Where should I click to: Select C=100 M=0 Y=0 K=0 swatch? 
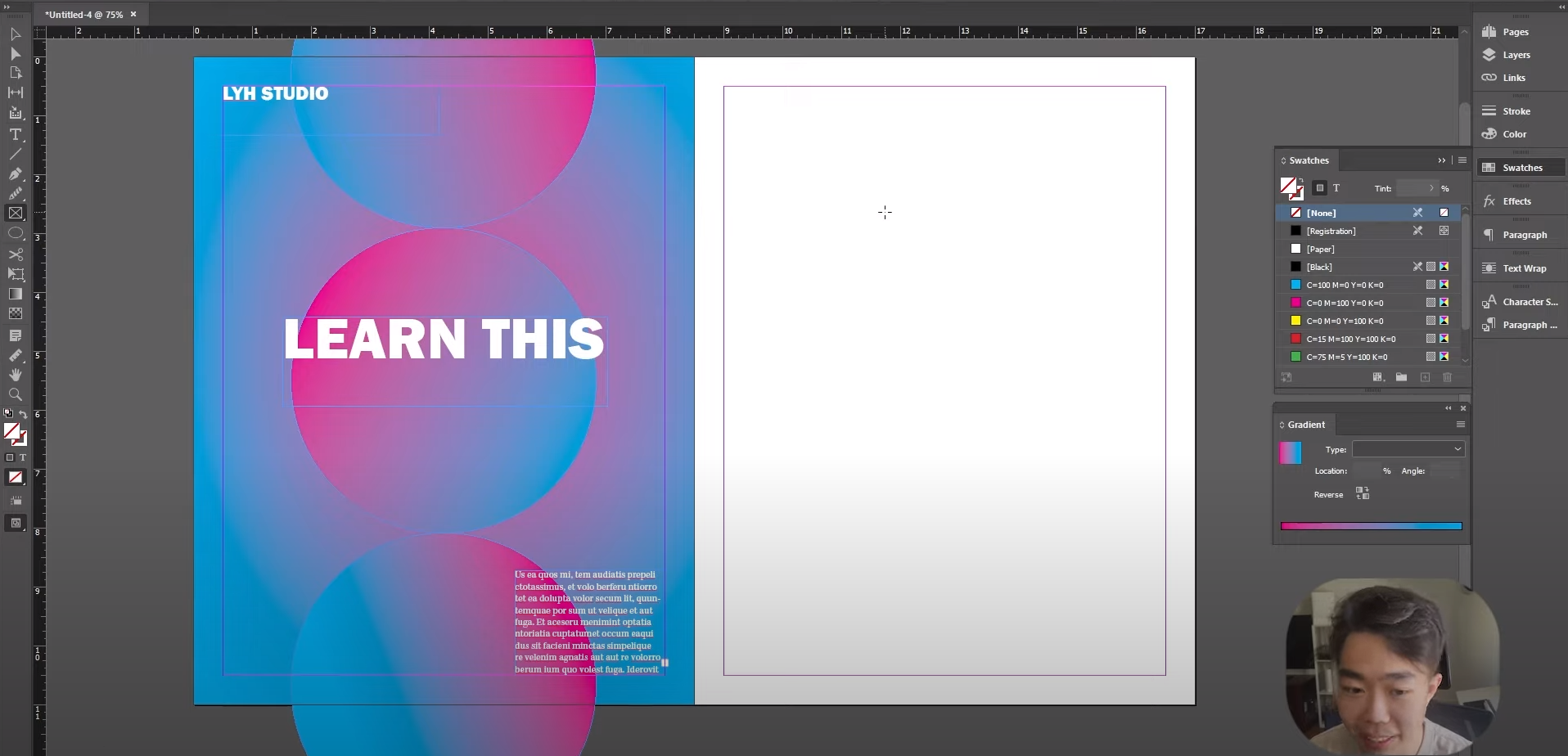[1368, 285]
